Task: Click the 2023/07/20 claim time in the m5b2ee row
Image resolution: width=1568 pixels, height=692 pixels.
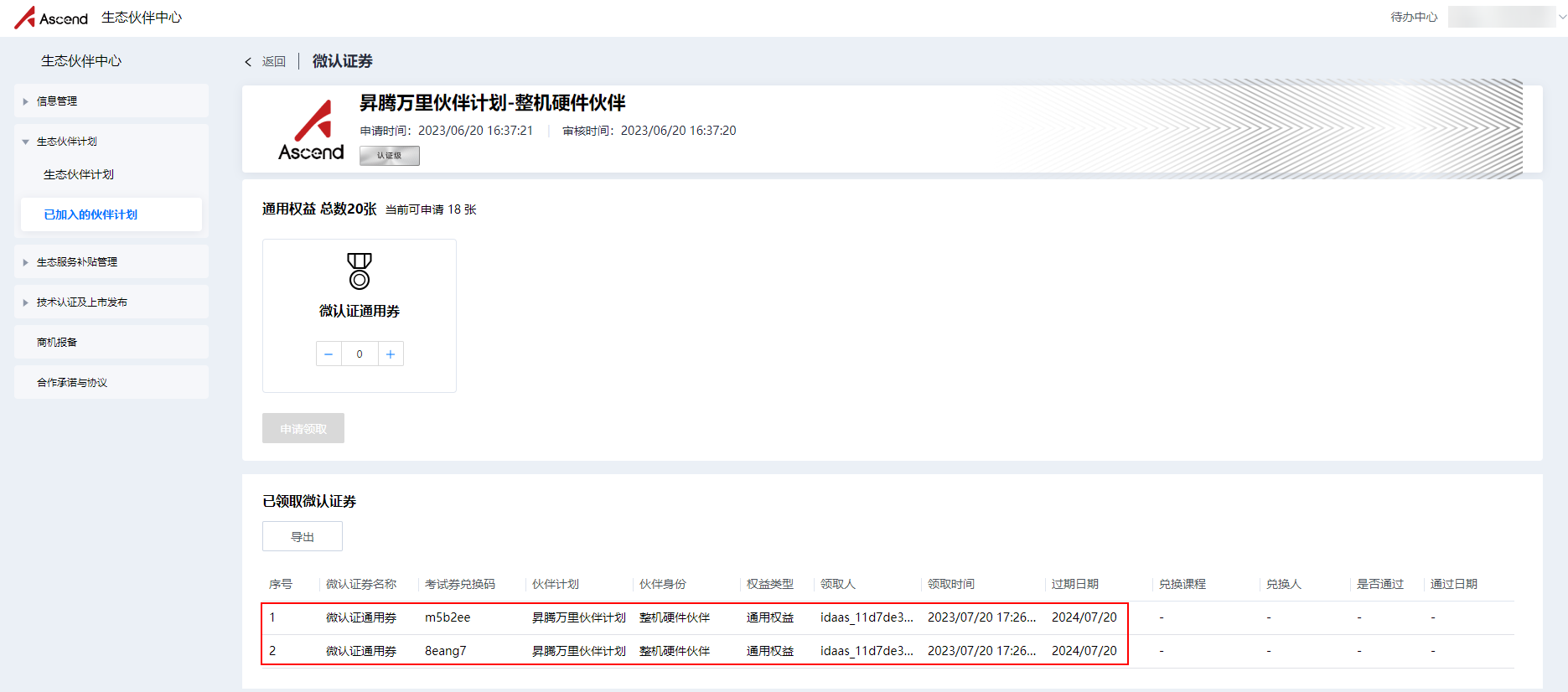Action: click(982, 617)
